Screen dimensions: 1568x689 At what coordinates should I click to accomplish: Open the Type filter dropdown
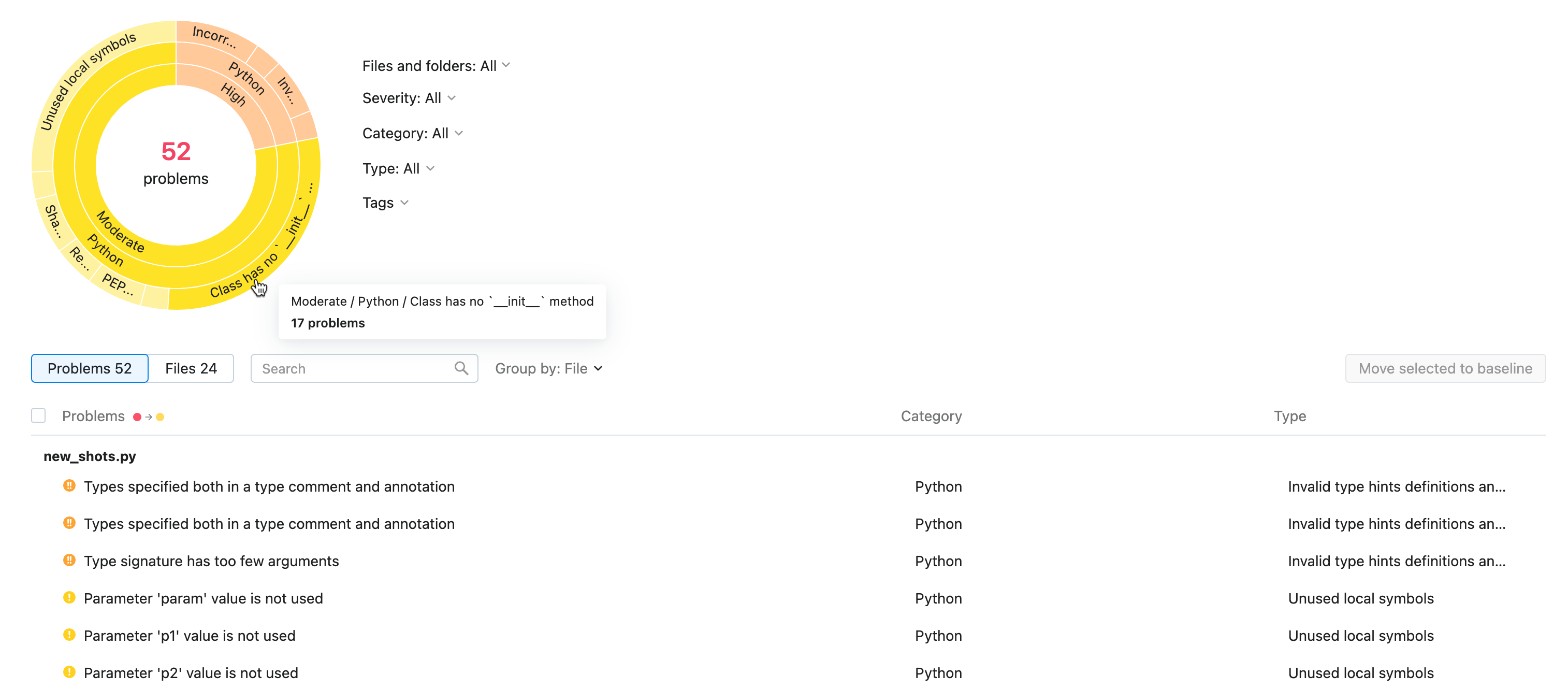398,168
